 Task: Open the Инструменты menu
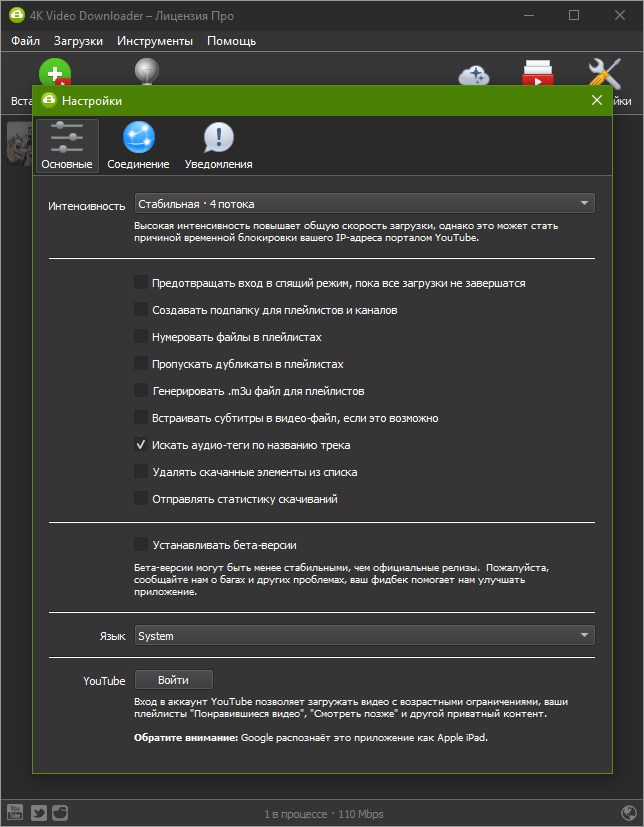(155, 41)
